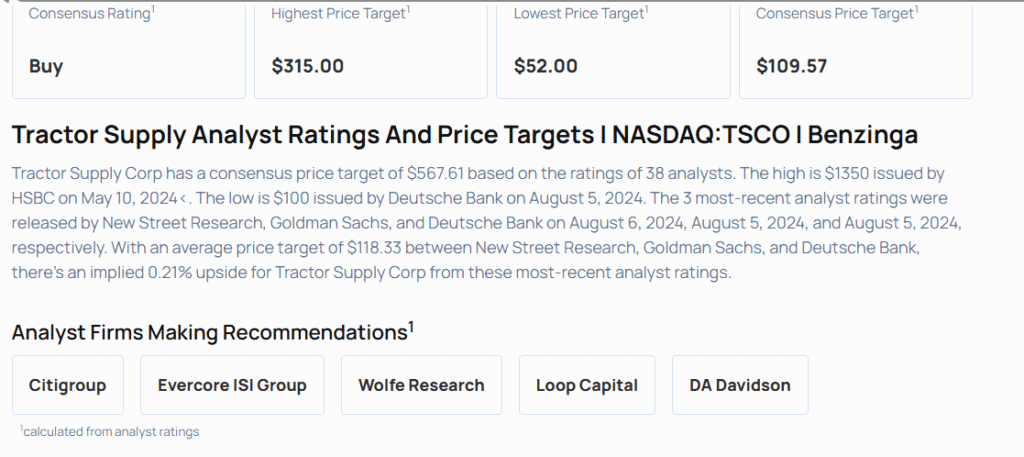Choose the Loop Capital firm button
Screen dimensions: 1024x457
click(x=587, y=385)
